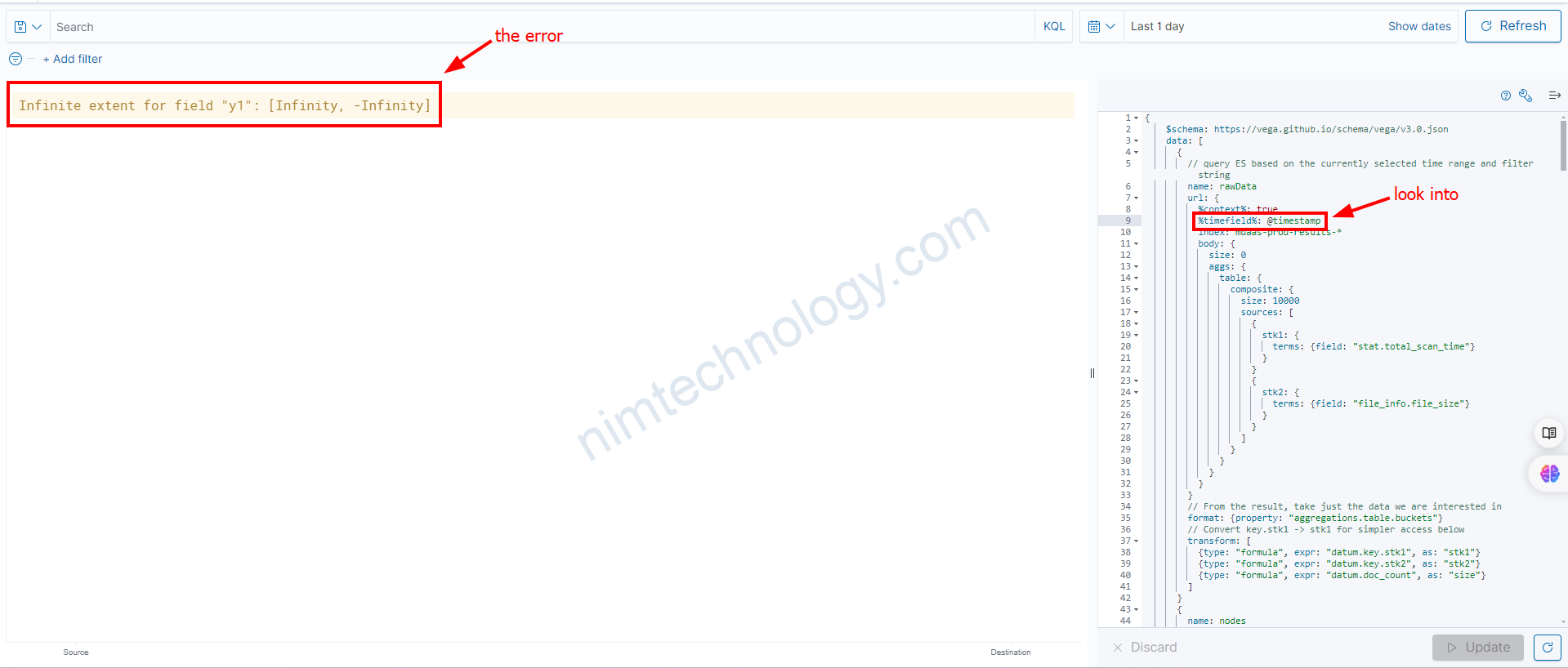Click the Refresh button
This screenshot has width=1568, height=668.
(x=1512, y=26)
